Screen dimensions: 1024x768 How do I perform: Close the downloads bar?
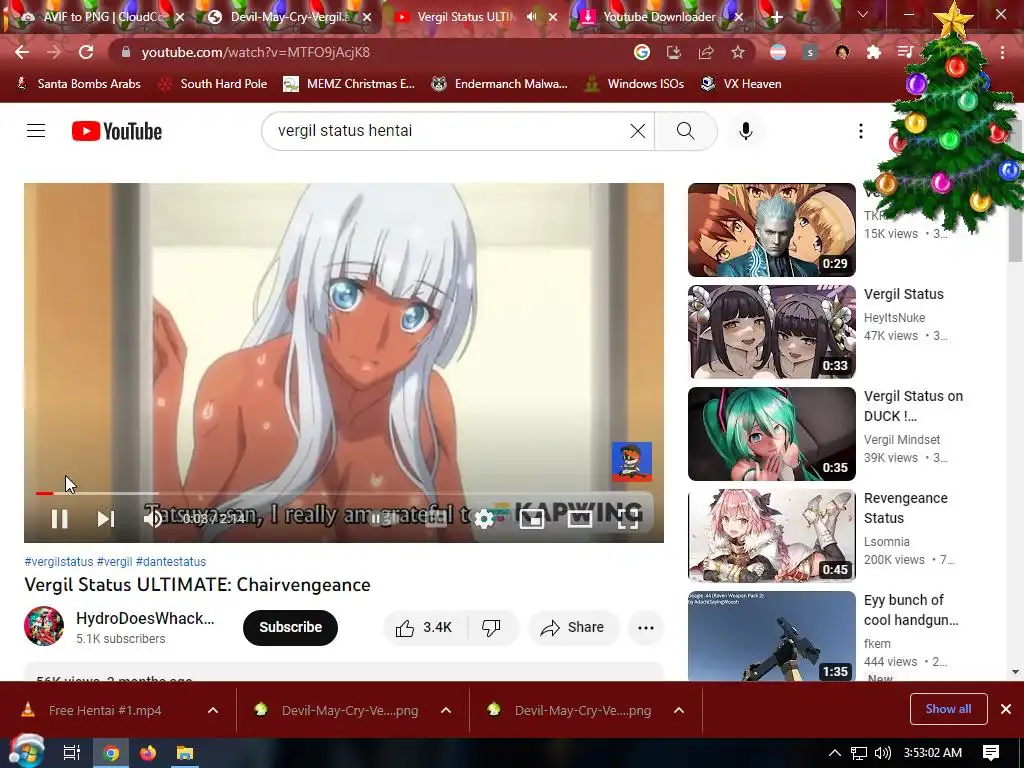pyautogui.click(x=1006, y=709)
